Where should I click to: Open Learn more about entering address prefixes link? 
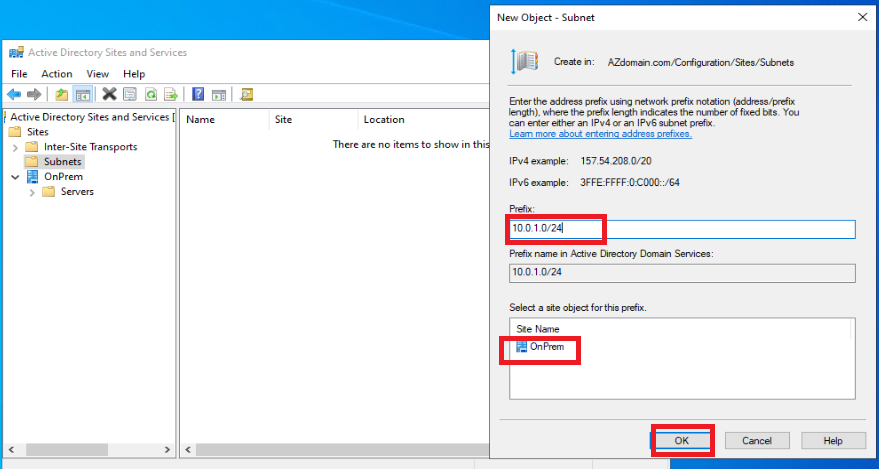point(600,134)
